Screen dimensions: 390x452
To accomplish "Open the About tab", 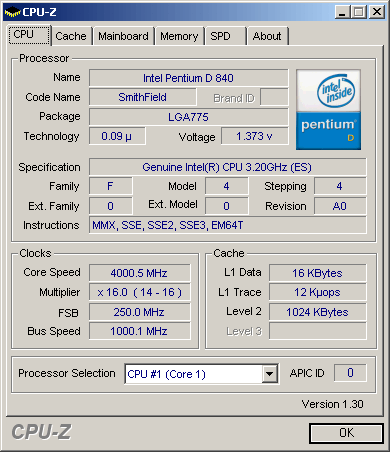I will [267, 36].
